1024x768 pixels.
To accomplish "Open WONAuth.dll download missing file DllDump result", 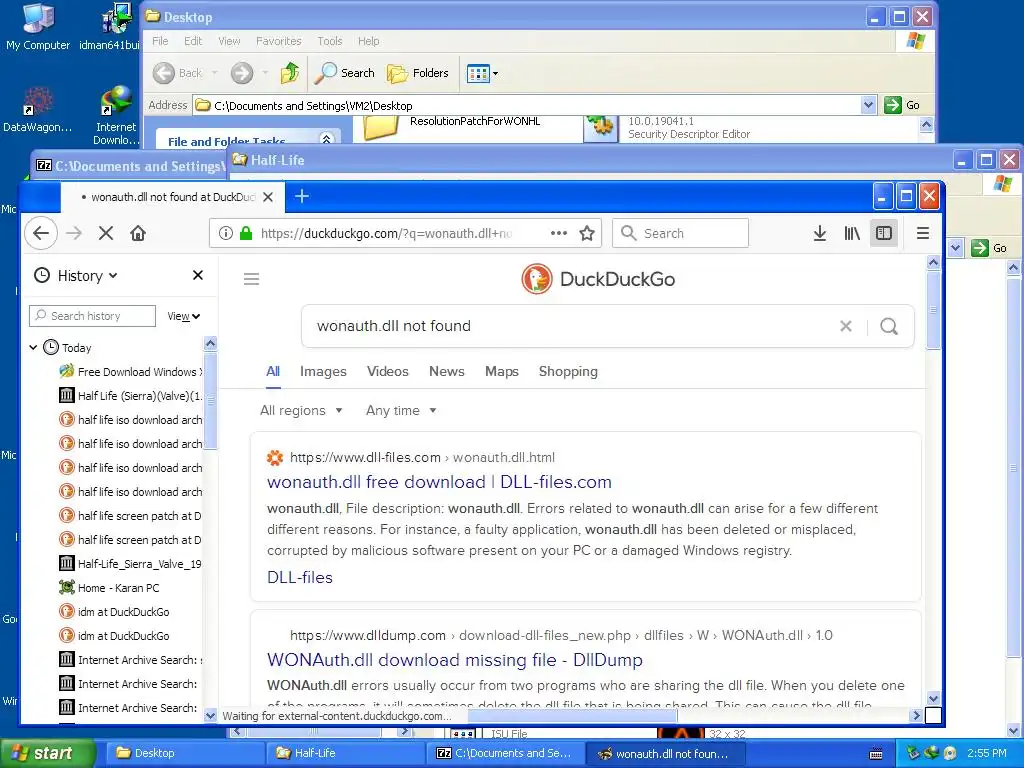I will (455, 660).
